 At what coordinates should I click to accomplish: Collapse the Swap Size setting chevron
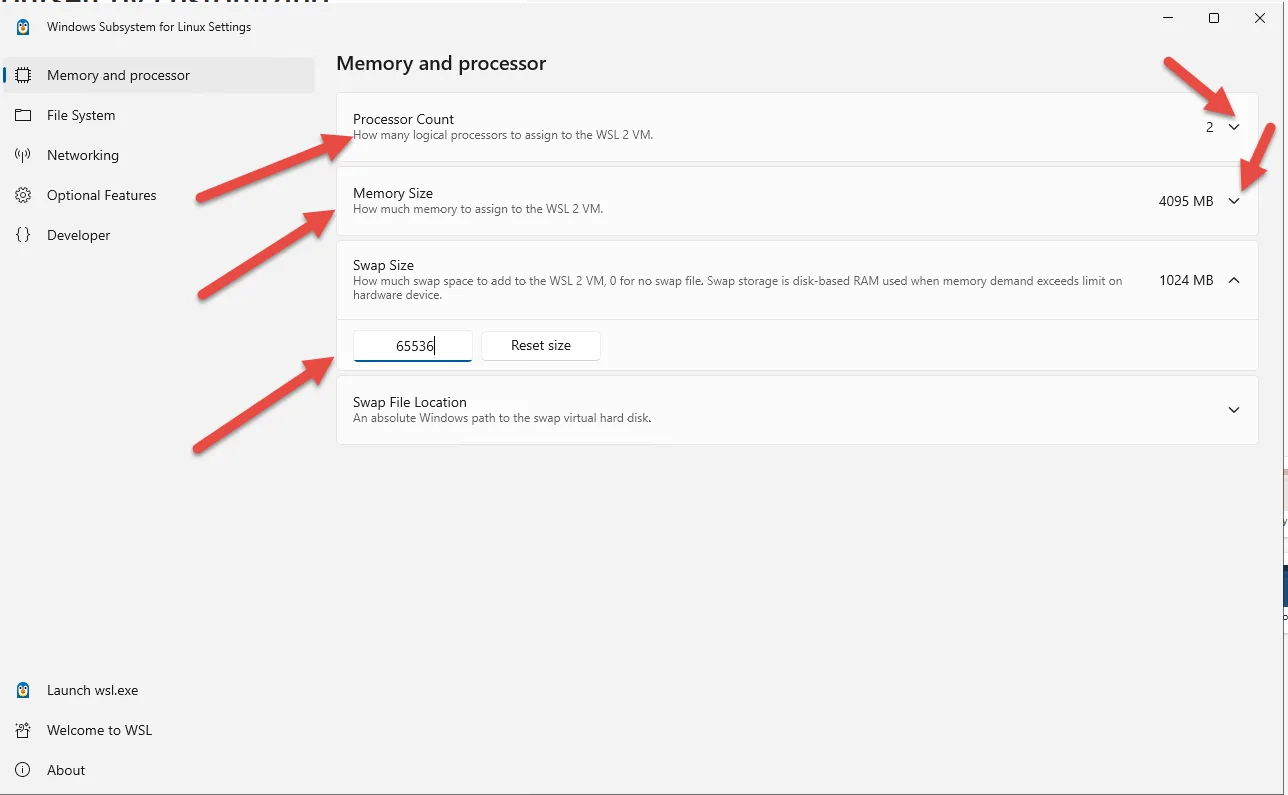coord(1234,280)
